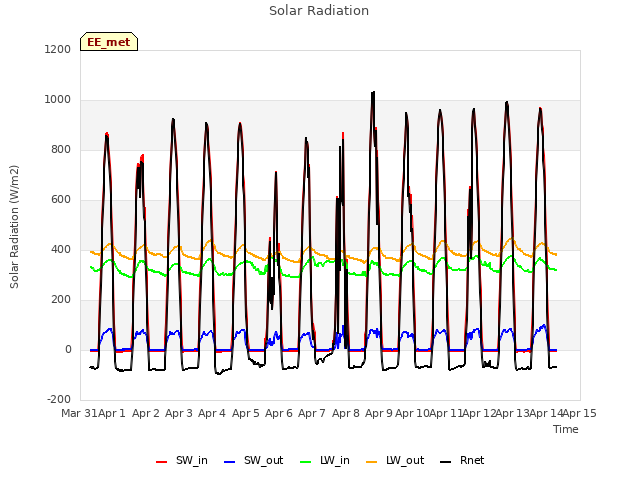
Task: Click the Apr 2 x-axis tick label
Action: tap(146, 413)
